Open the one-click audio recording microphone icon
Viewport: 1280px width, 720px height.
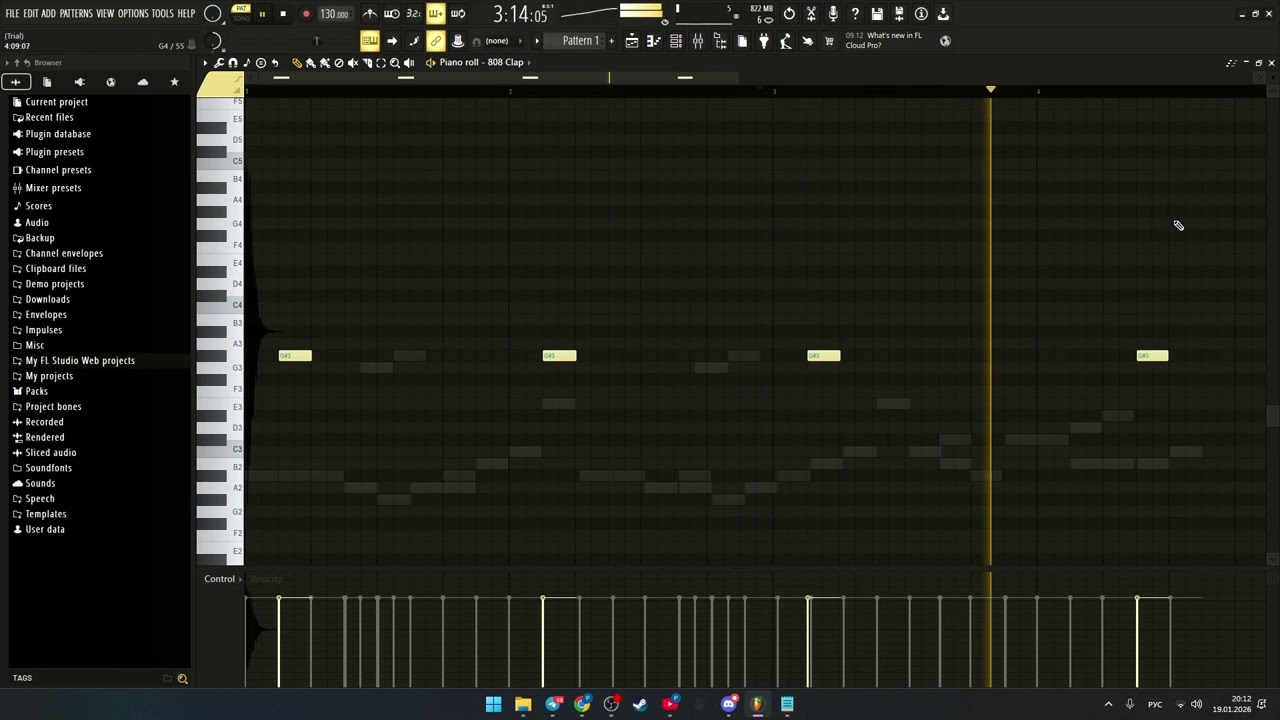coord(833,14)
